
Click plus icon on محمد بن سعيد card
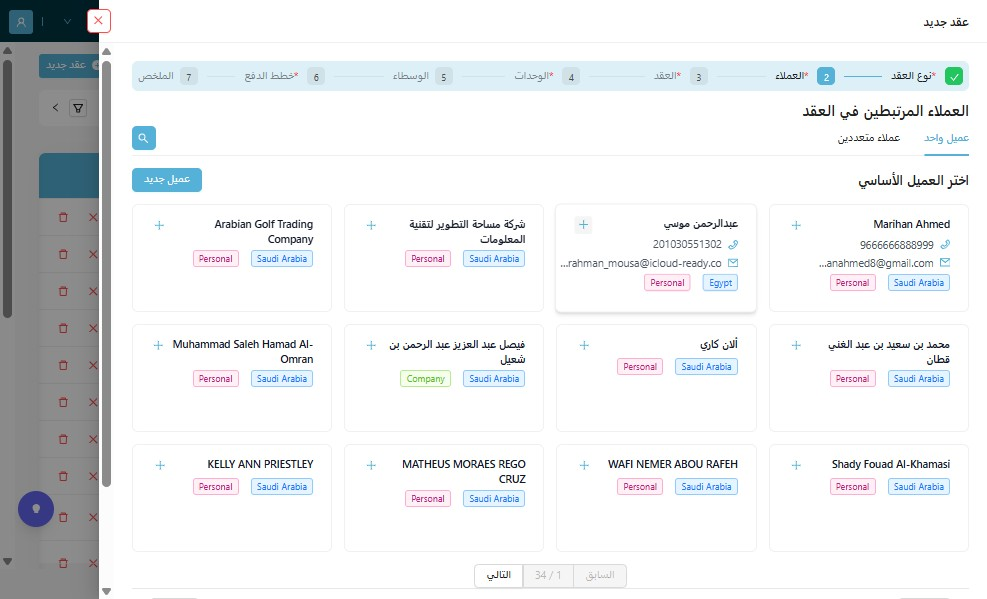(x=796, y=345)
